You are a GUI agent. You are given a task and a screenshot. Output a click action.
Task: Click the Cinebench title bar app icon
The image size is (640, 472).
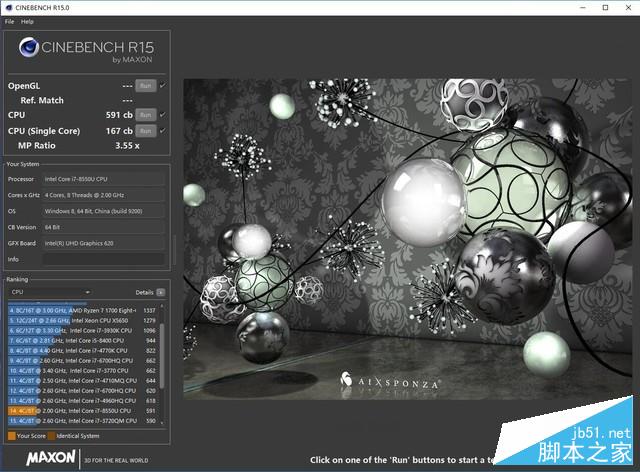(9, 7)
